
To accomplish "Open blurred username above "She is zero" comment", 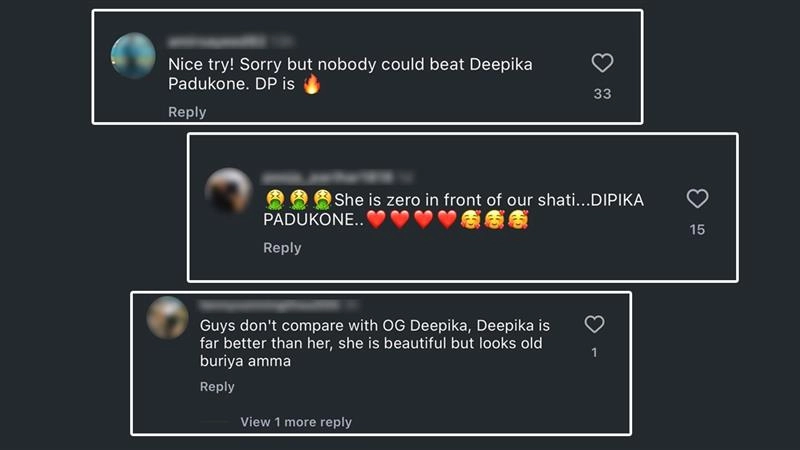I will [x=328, y=177].
